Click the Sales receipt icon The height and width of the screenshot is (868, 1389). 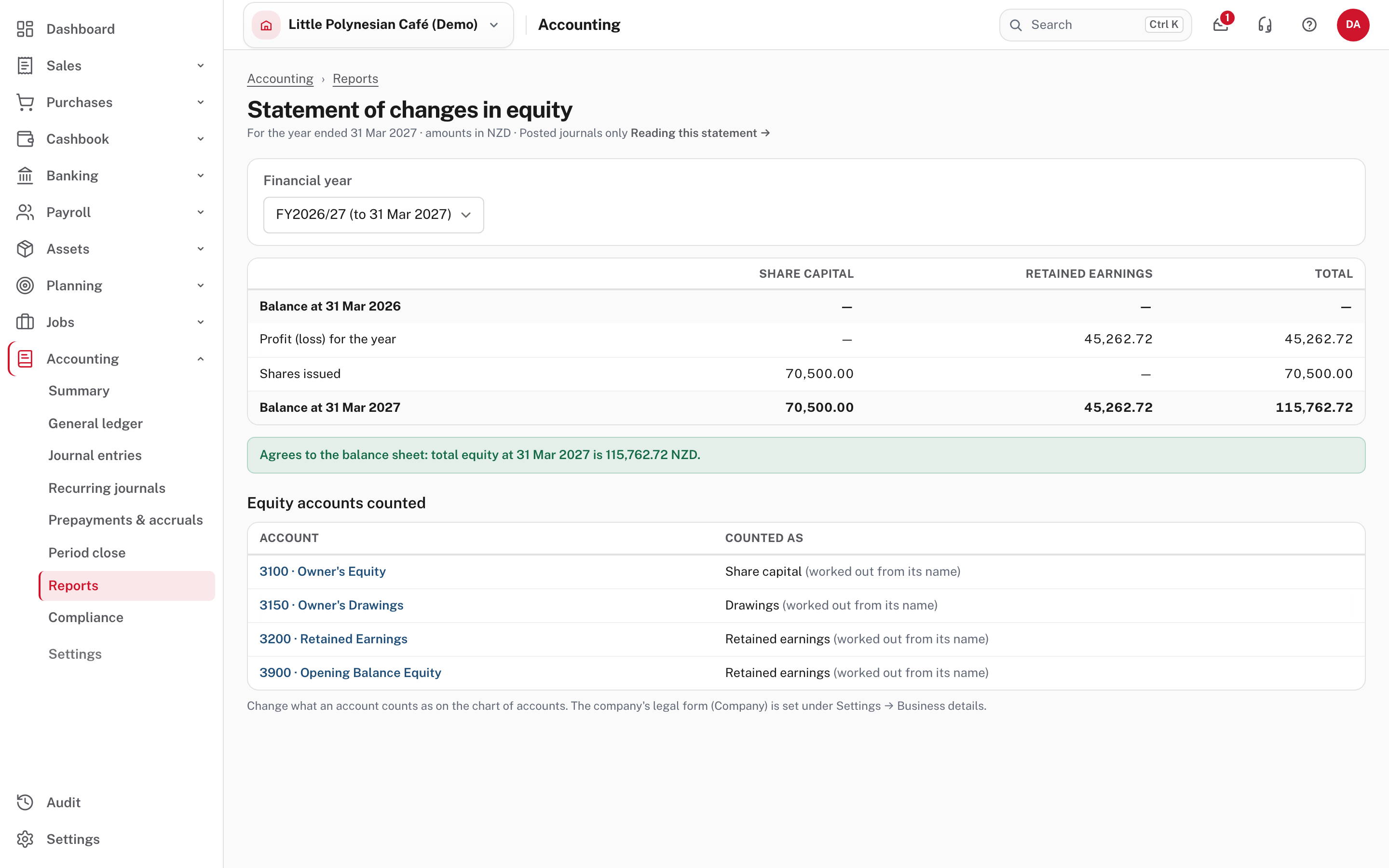(25, 66)
